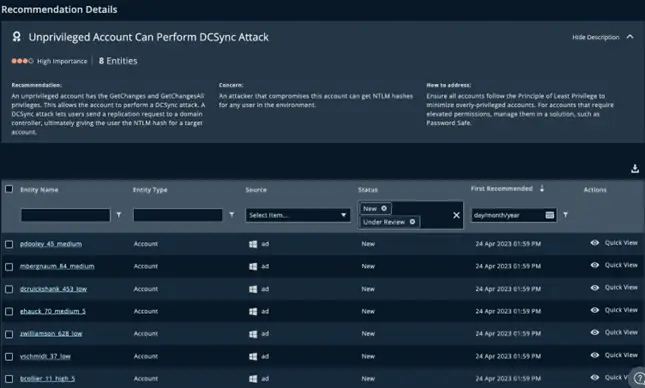Open Quick View for zwilliamson_628_low

(621, 332)
